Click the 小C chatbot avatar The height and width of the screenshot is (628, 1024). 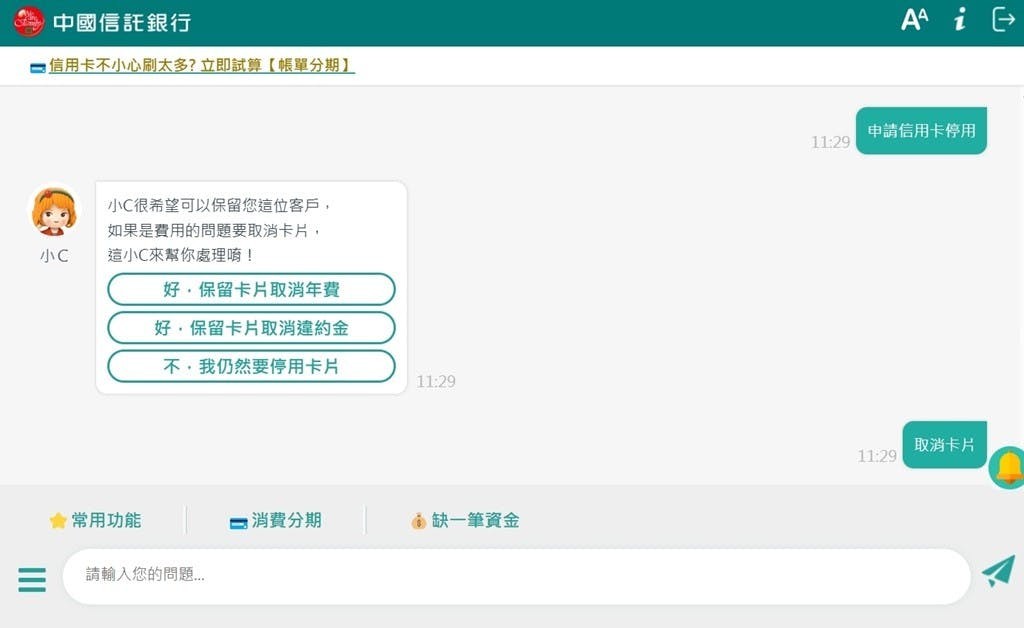54,211
